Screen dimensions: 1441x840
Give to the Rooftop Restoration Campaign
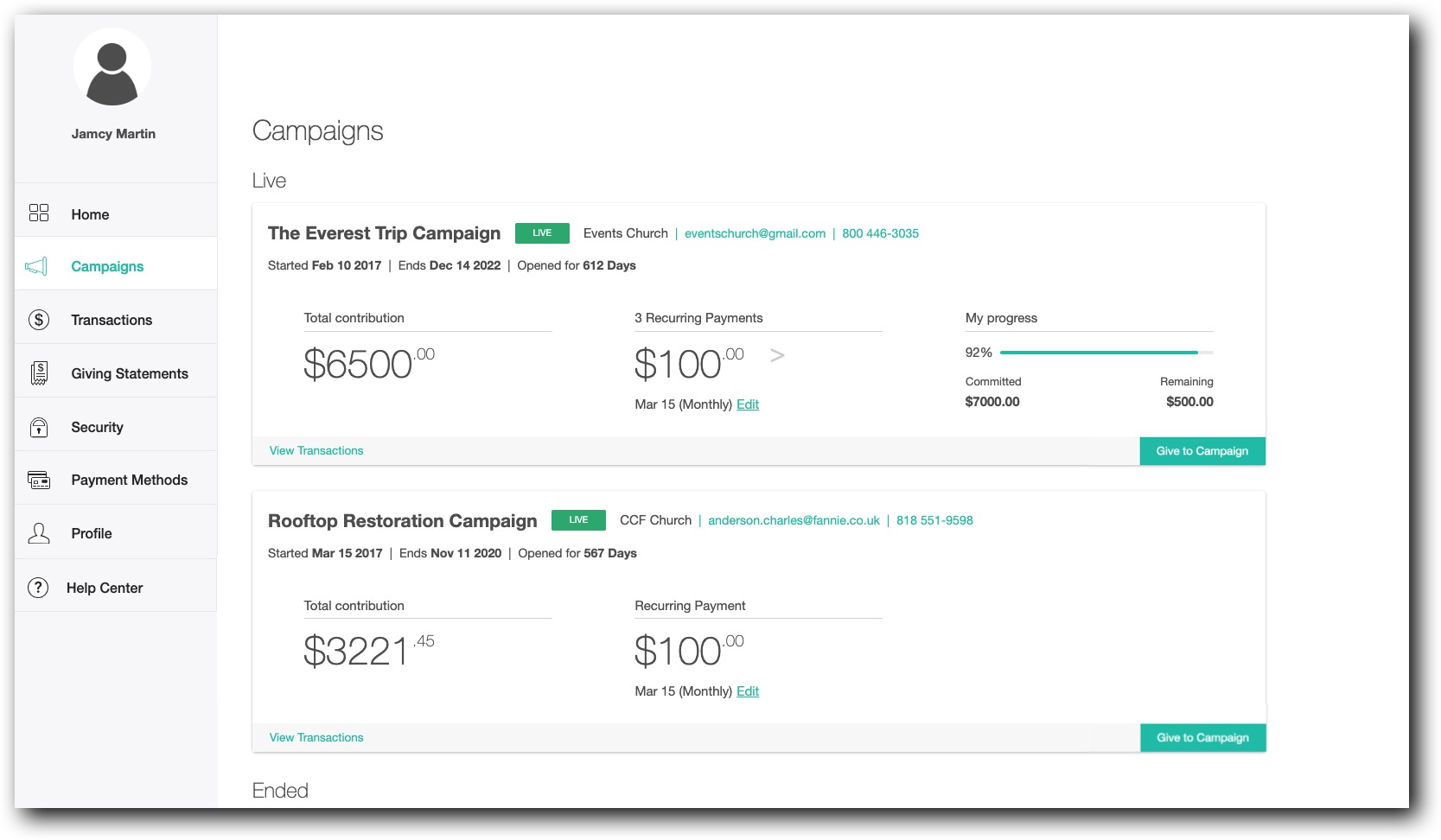coord(1202,738)
